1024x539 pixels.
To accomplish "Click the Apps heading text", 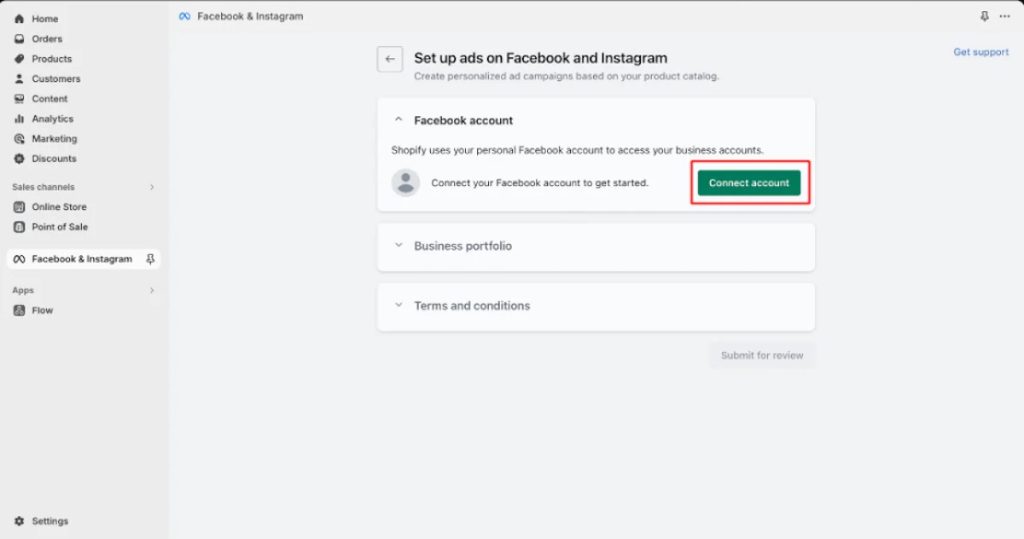I will click(x=23, y=290).
